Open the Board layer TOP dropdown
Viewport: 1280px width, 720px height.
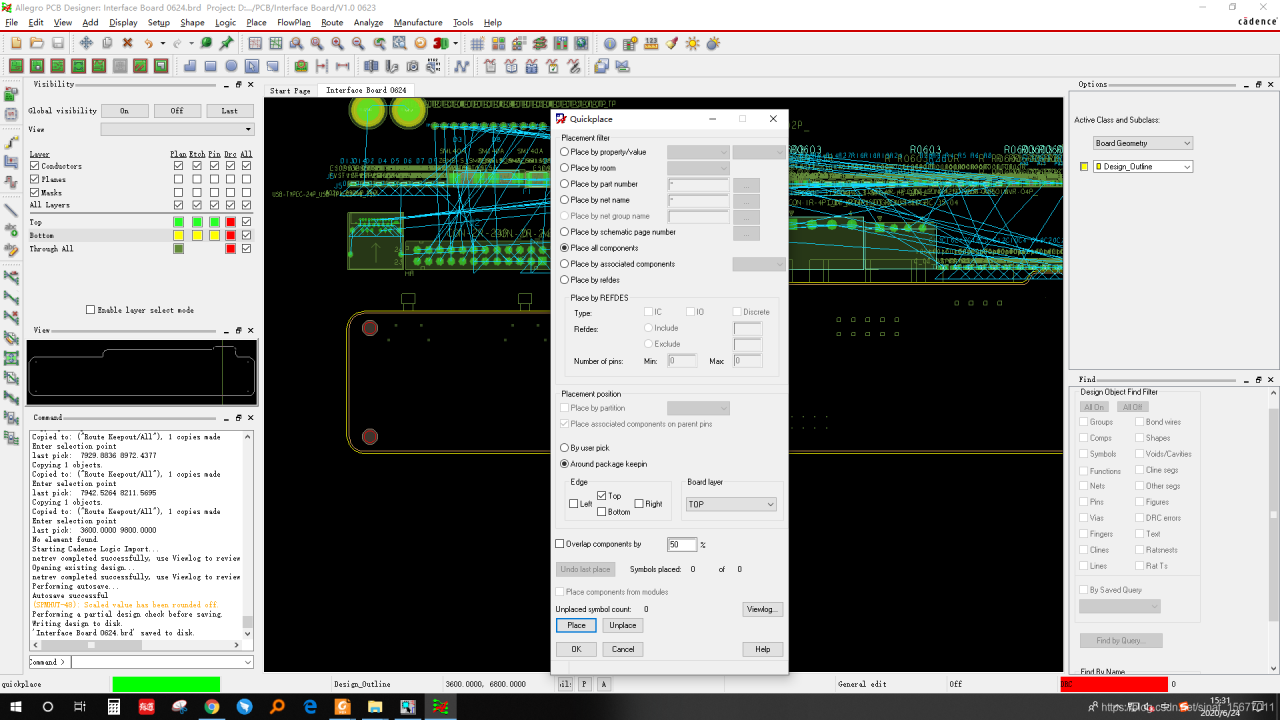pos(731,505)
